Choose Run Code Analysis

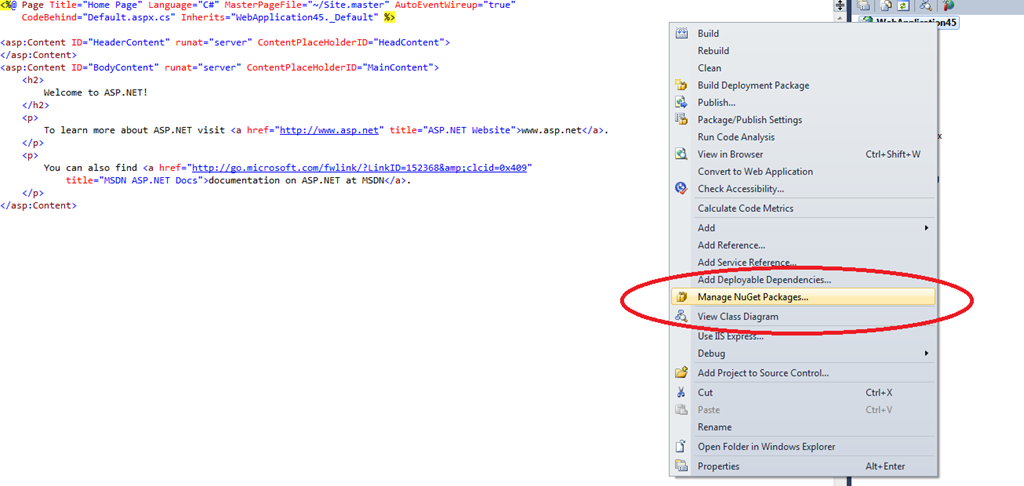pos(736,137)
